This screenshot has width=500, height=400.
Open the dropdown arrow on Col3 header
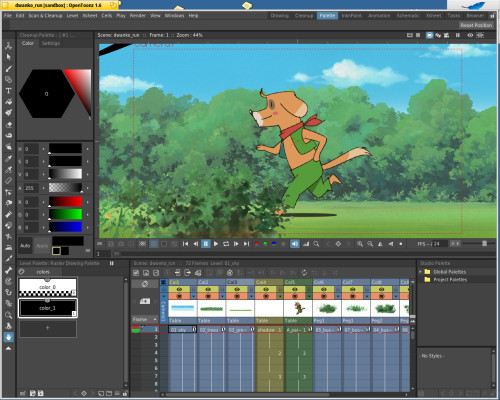click(x=251, y=296)
